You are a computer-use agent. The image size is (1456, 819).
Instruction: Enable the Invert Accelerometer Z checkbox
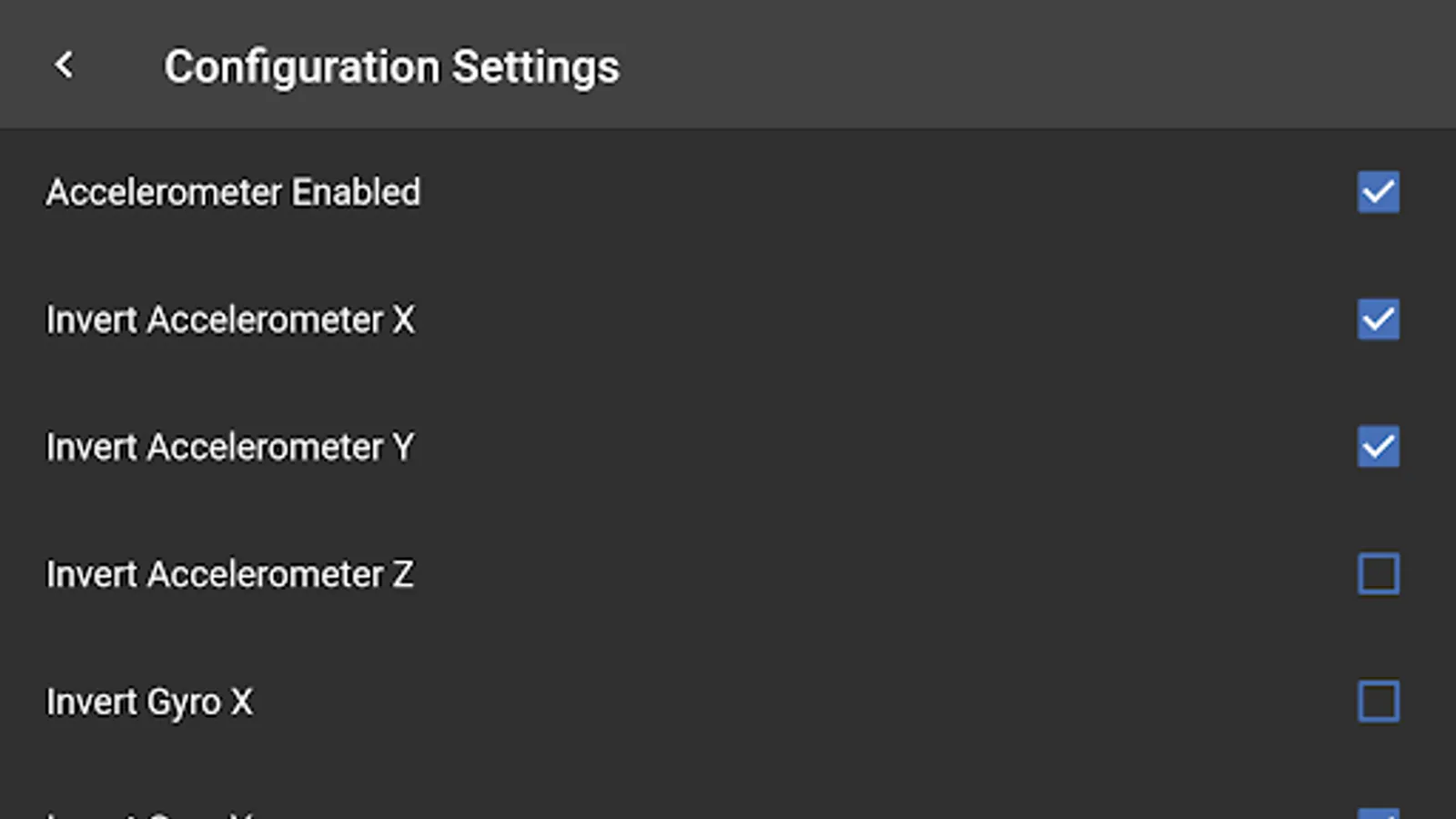coord(1379,574)
